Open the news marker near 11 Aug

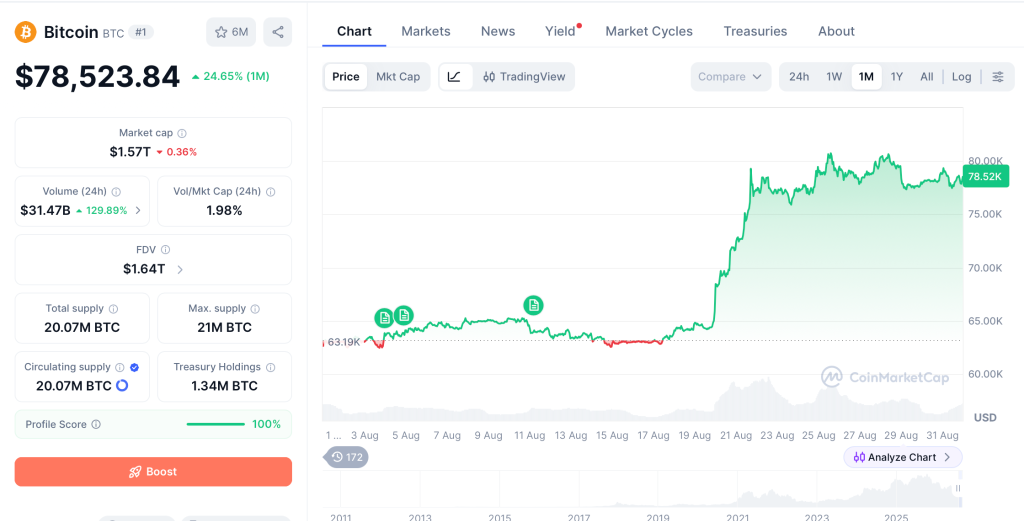point(534,305)
